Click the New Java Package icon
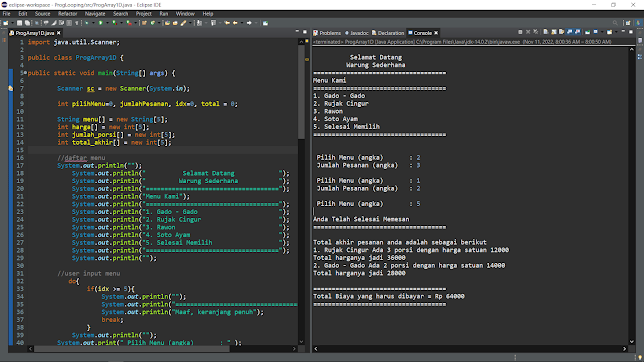Screen dimensions: 644x362 144,23
